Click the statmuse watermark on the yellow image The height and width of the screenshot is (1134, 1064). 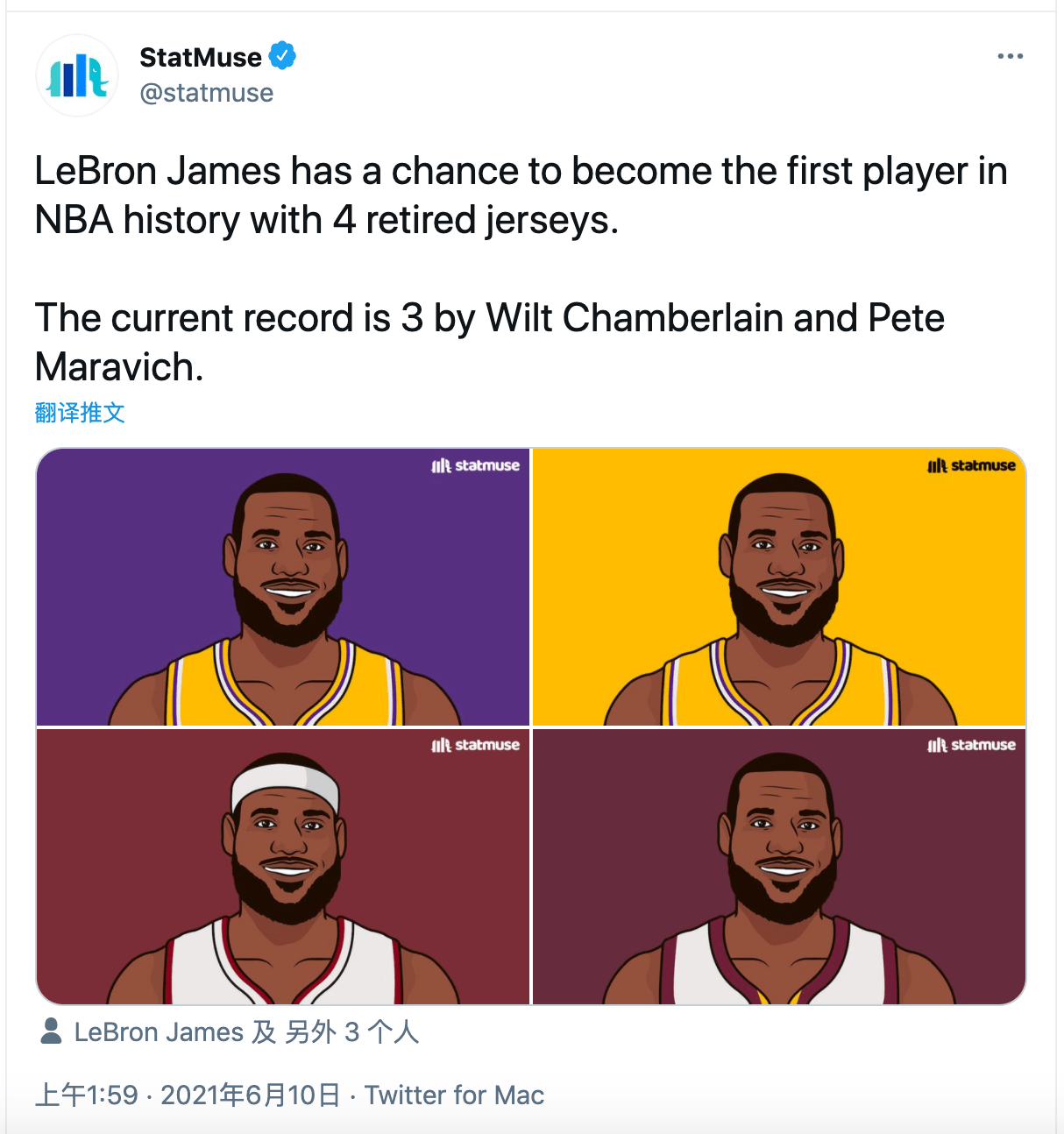pyautogui.click(x=971, y=465)
